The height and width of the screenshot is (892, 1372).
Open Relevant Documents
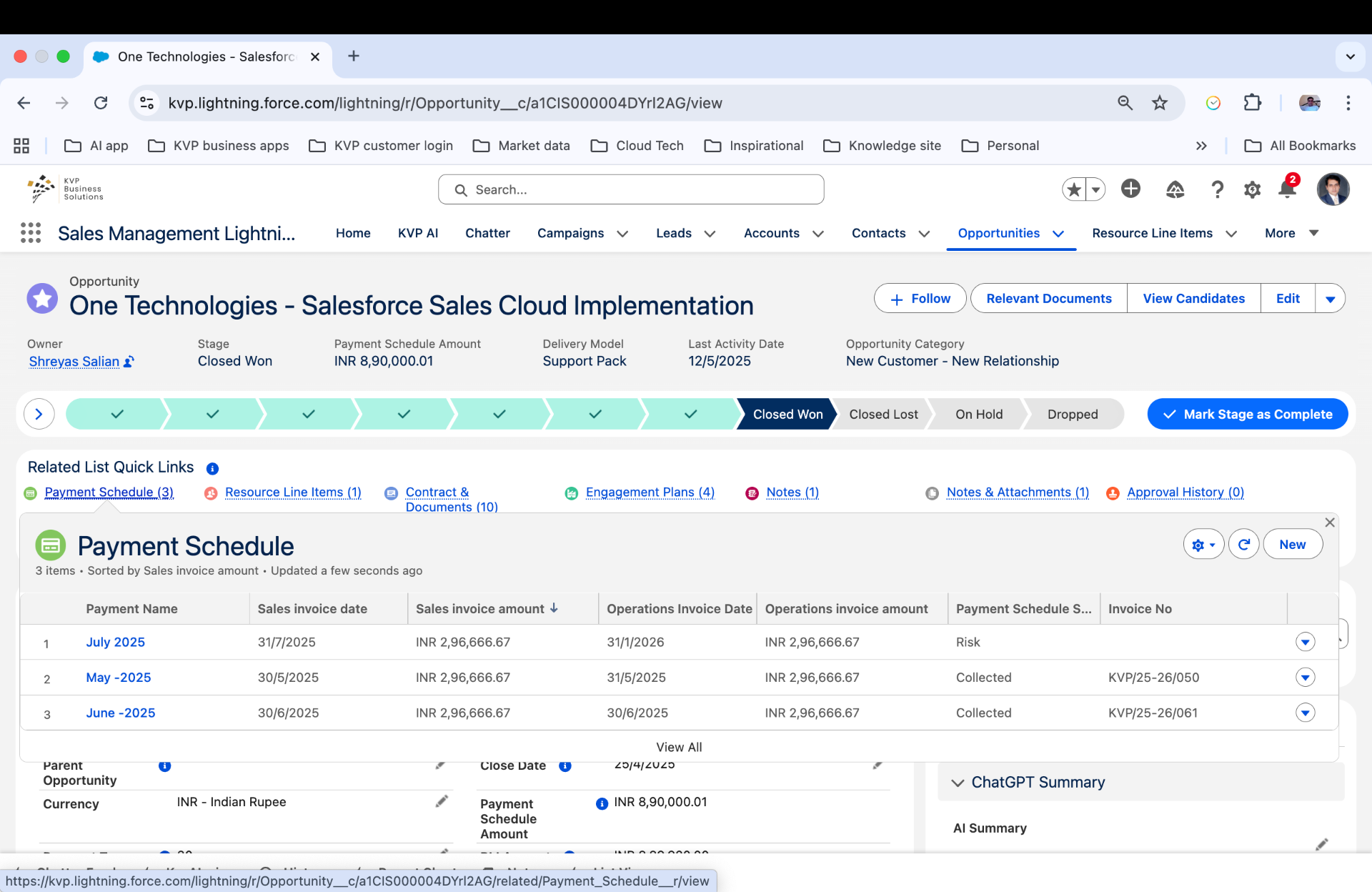click(x=1048, y=299)
